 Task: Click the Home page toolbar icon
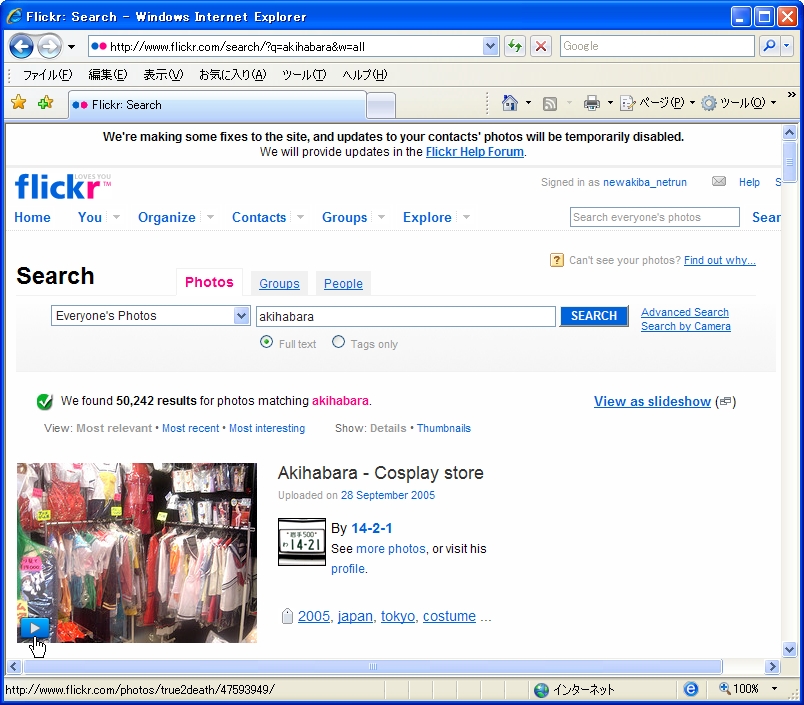pos(510,103)
